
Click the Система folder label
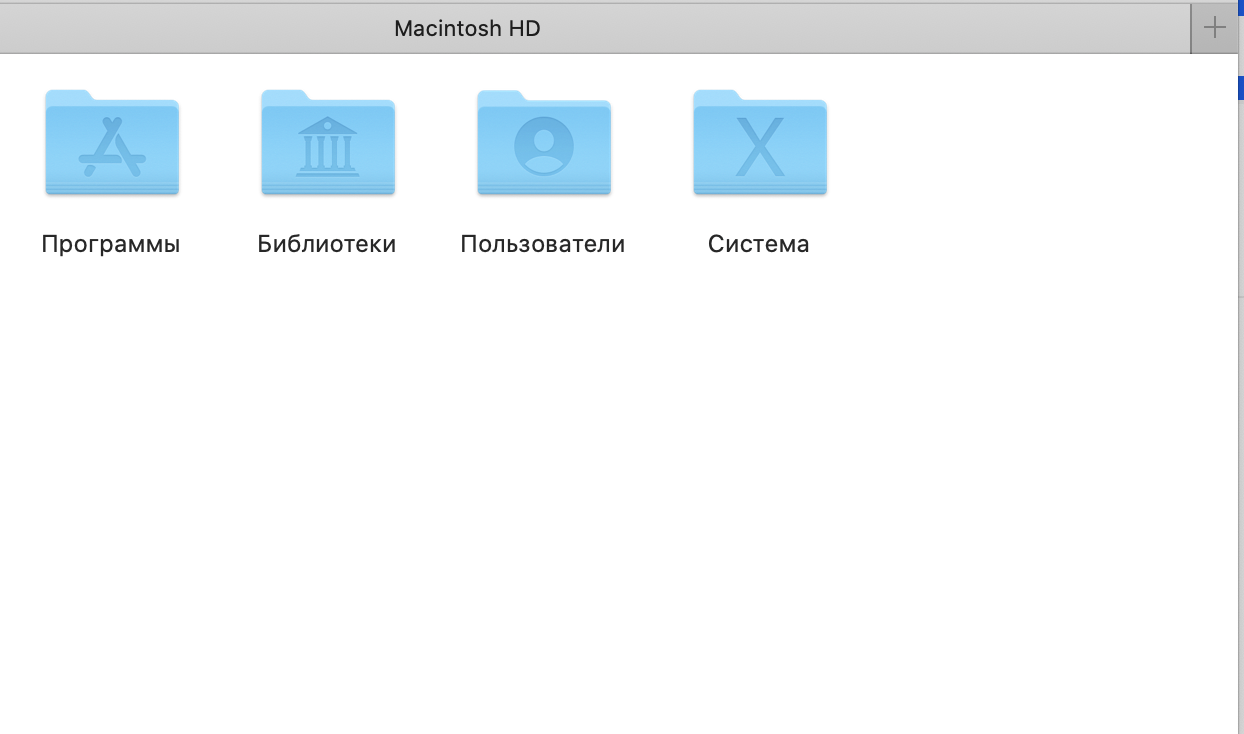(x=759, y=244)
